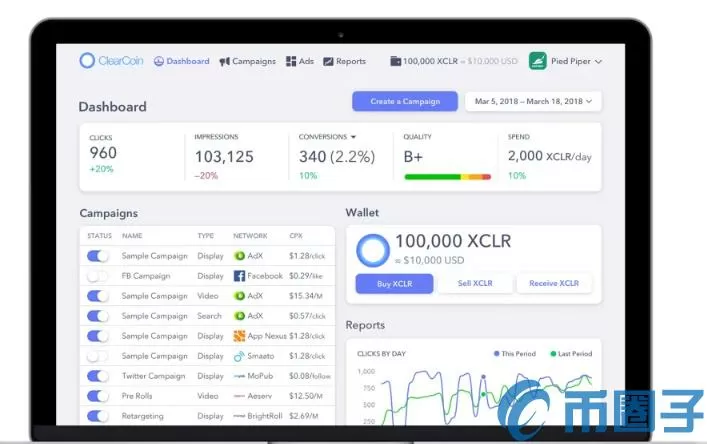This screenshot has height=444, width=707.
Task: Click the Campaigns megaphone icon
Action: [224, 61]
